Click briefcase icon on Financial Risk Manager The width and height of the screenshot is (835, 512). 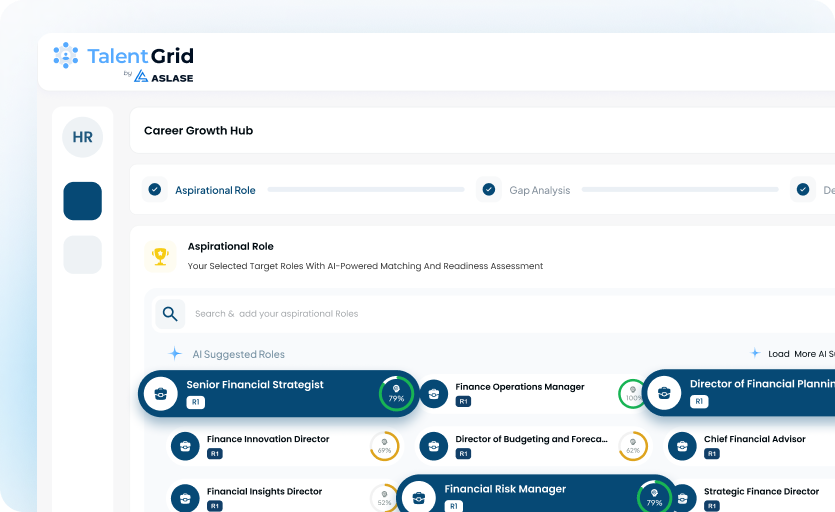coord(419,497)
